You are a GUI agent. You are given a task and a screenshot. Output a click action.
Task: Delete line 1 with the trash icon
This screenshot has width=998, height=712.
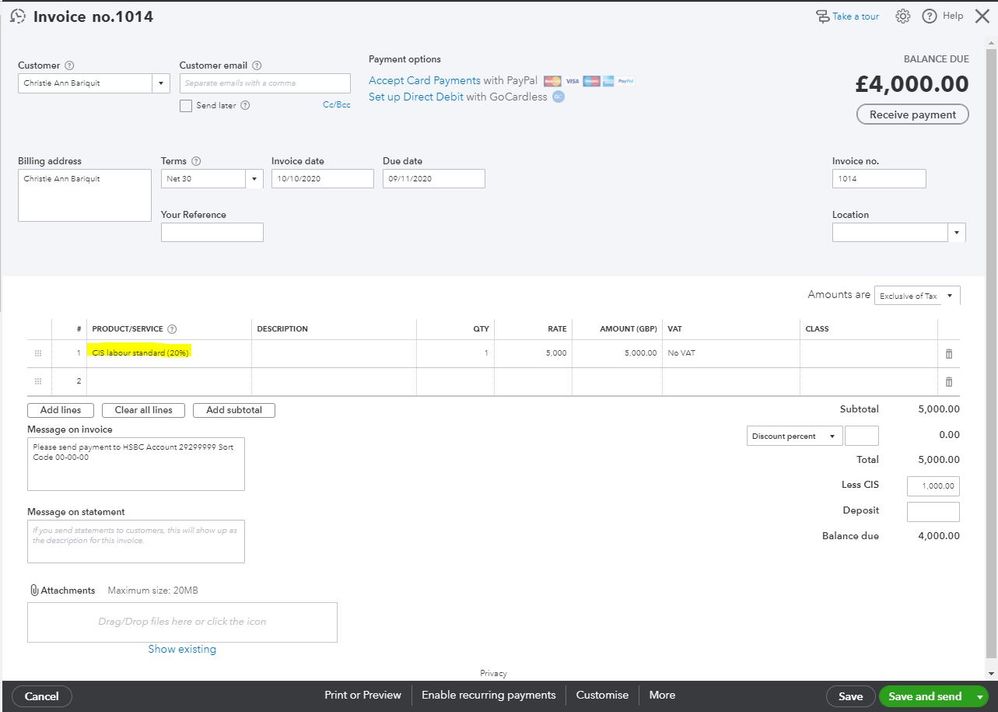(949, 354)
